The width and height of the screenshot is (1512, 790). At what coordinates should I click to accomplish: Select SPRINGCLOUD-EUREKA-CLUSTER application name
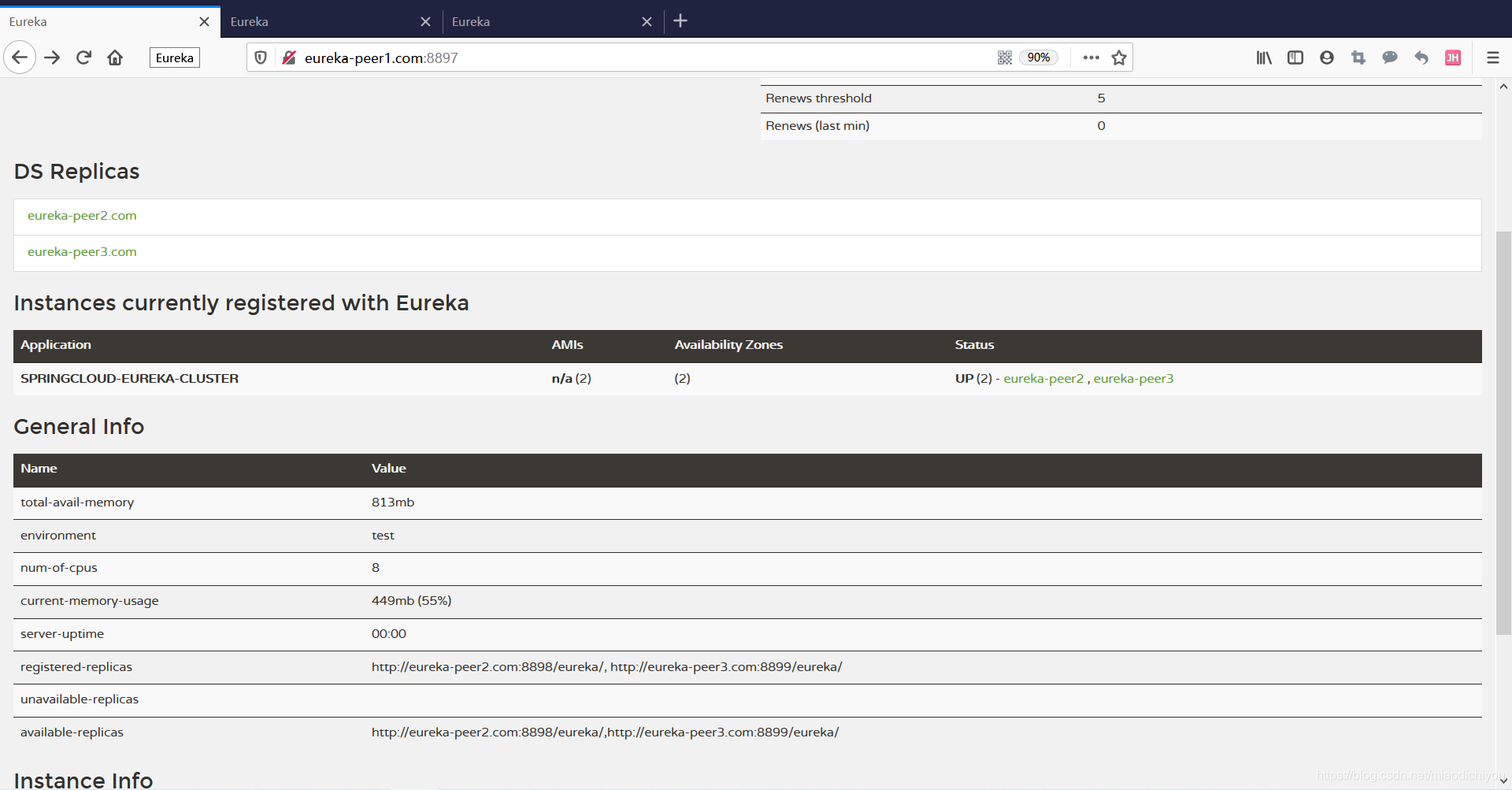click(129, 378)
